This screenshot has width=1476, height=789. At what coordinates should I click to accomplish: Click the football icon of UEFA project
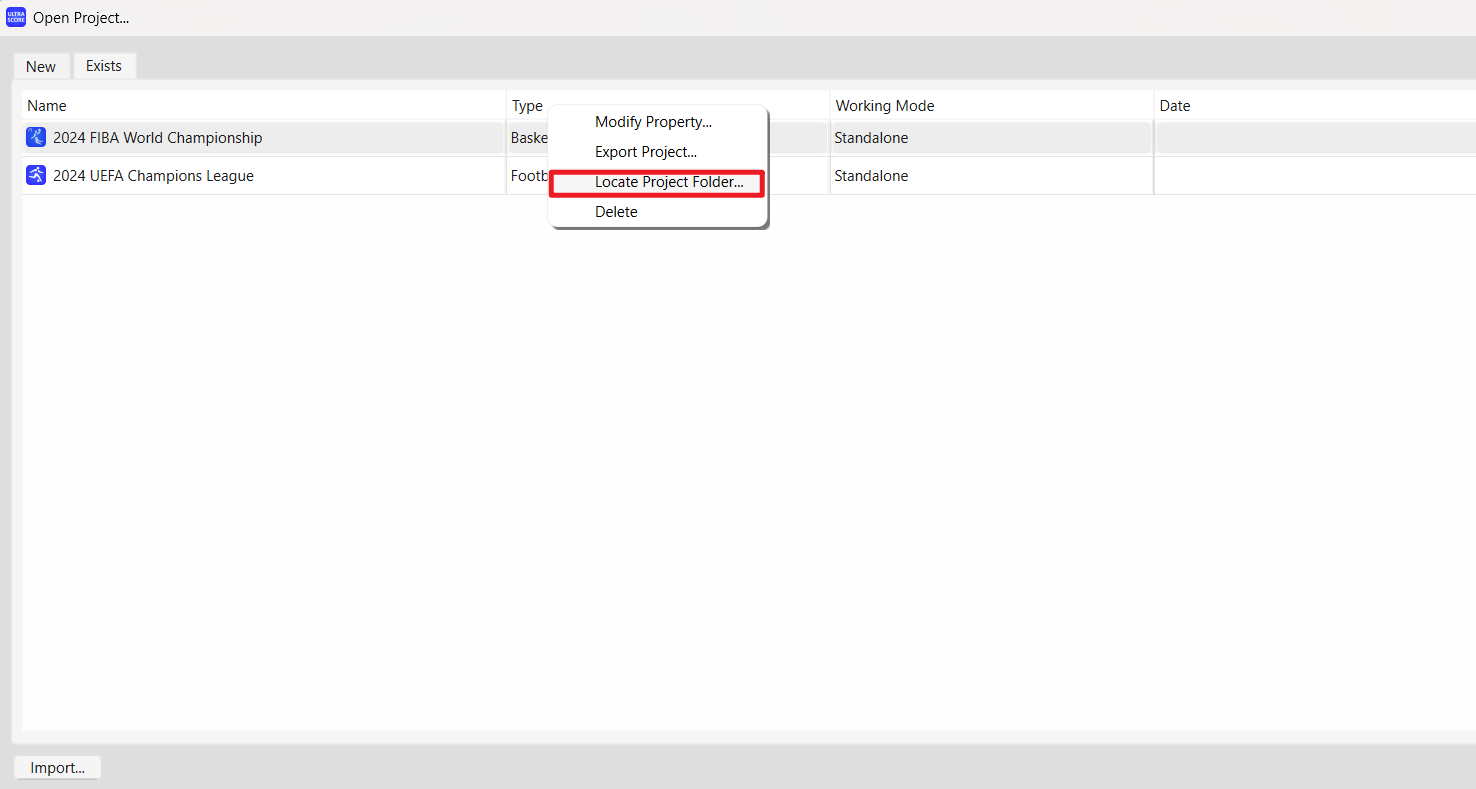tap(36, 176)
